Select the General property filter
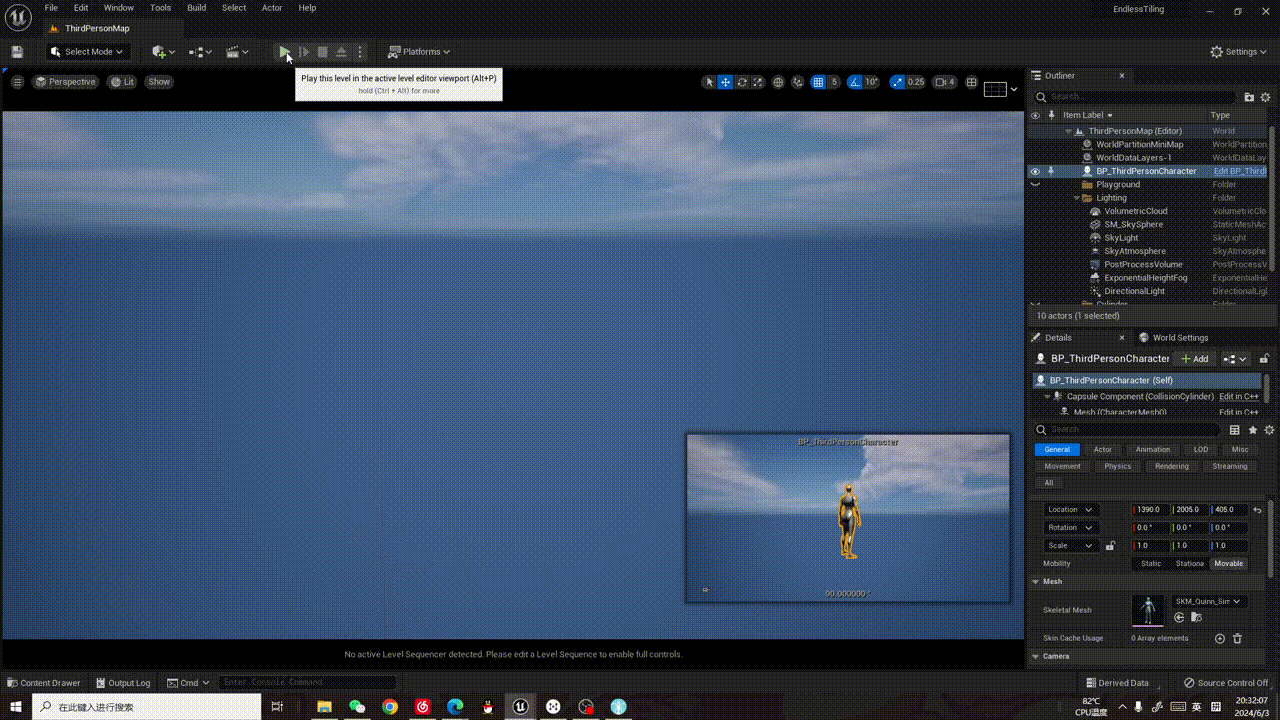Image resolution: width=1280 pixels, height=720 pixels. click(x=1057, y=450)
